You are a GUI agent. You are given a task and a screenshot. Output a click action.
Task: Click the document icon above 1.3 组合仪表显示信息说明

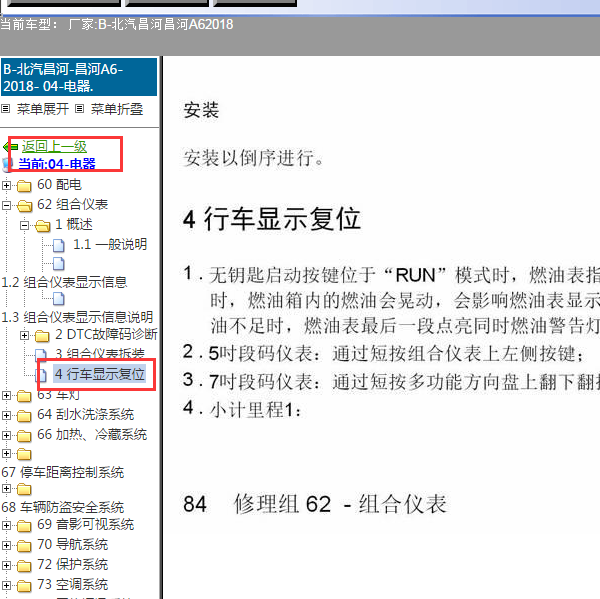59,299
